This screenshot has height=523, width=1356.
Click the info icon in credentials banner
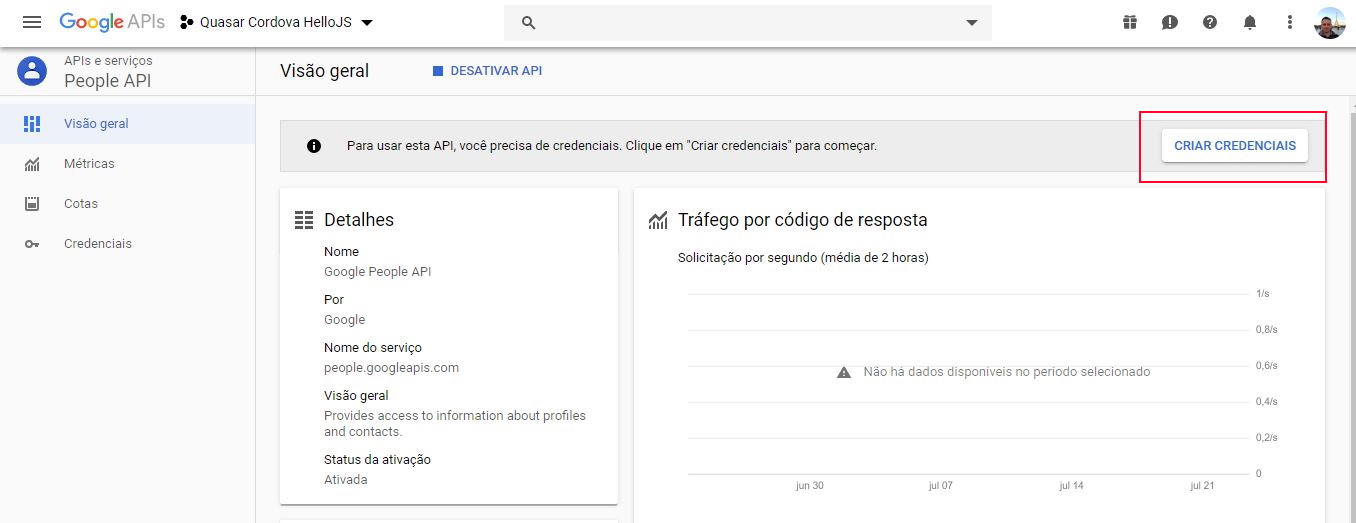click(x=314, y=146)
